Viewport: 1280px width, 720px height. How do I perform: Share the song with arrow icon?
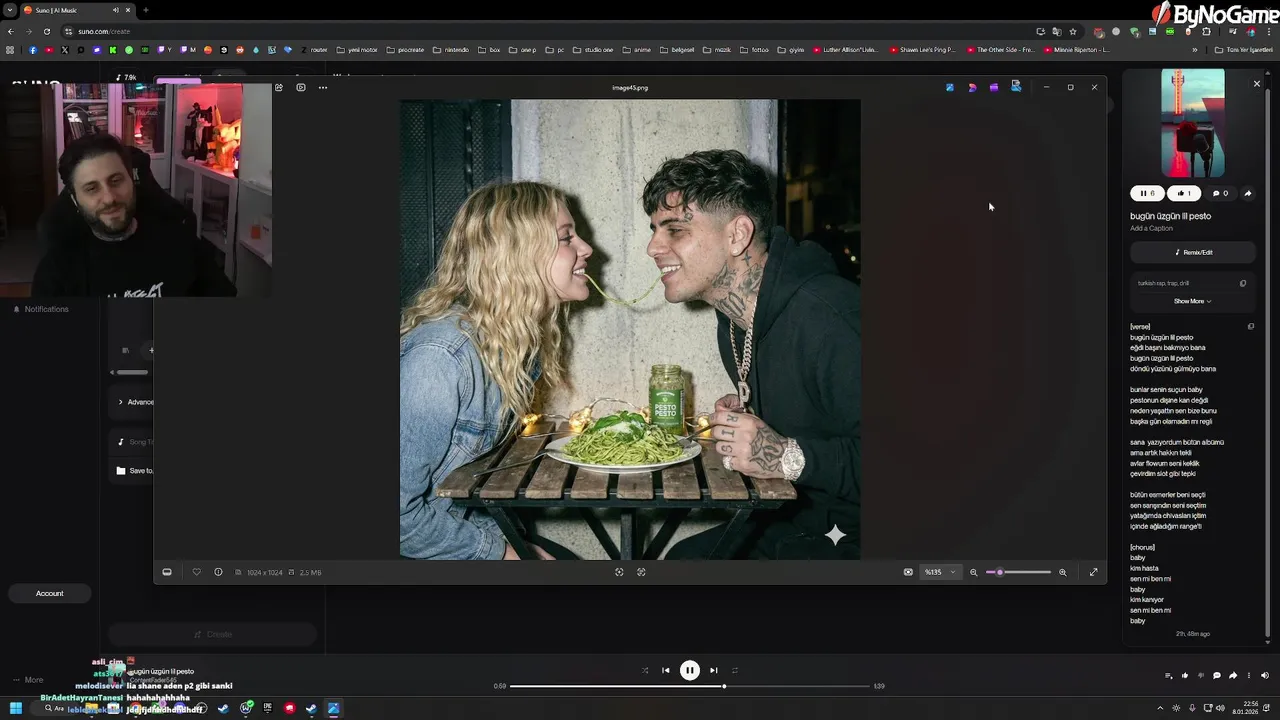[x=1247, y=193]
